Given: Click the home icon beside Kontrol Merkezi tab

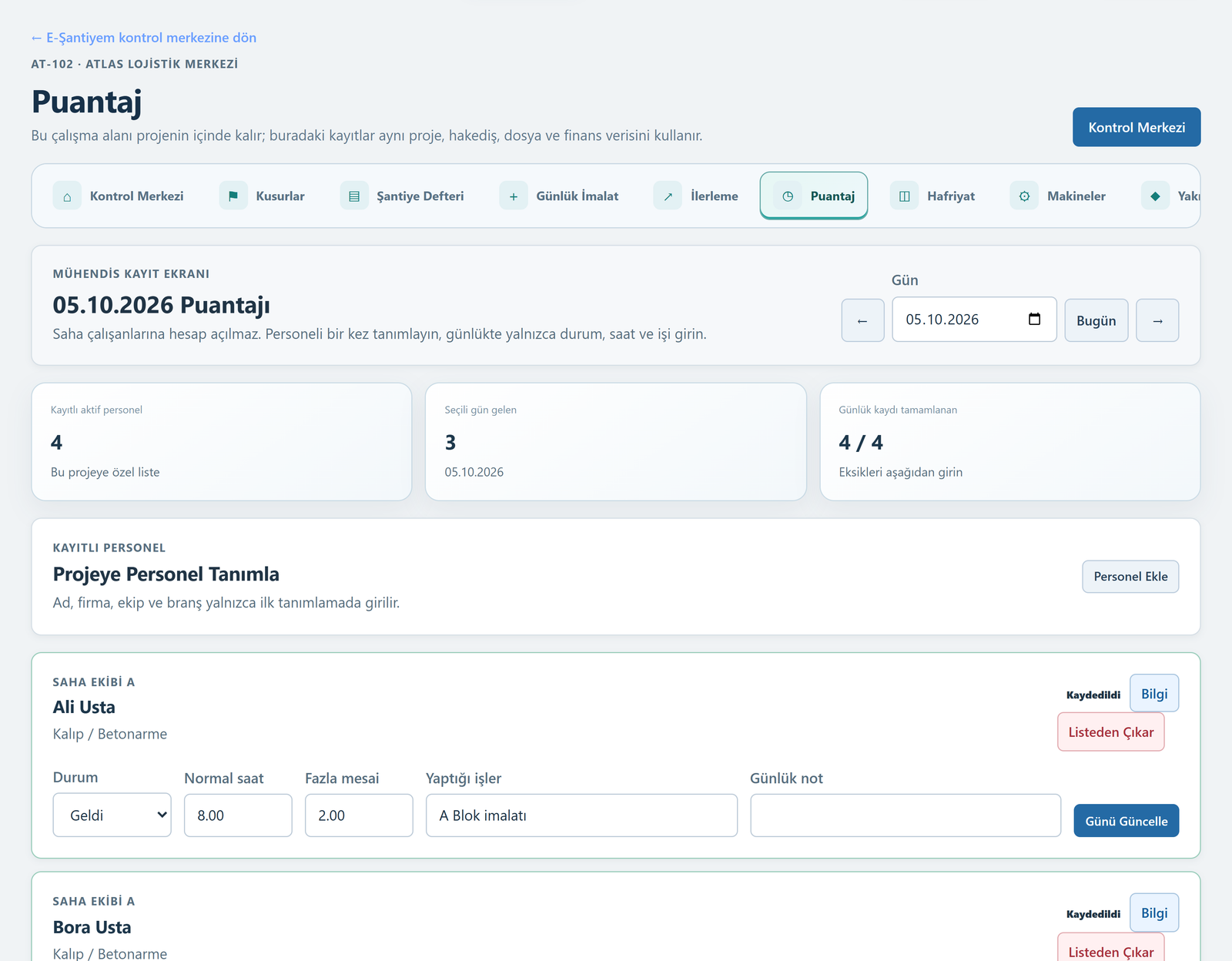Looking at the screenshot, I should 67,196.
